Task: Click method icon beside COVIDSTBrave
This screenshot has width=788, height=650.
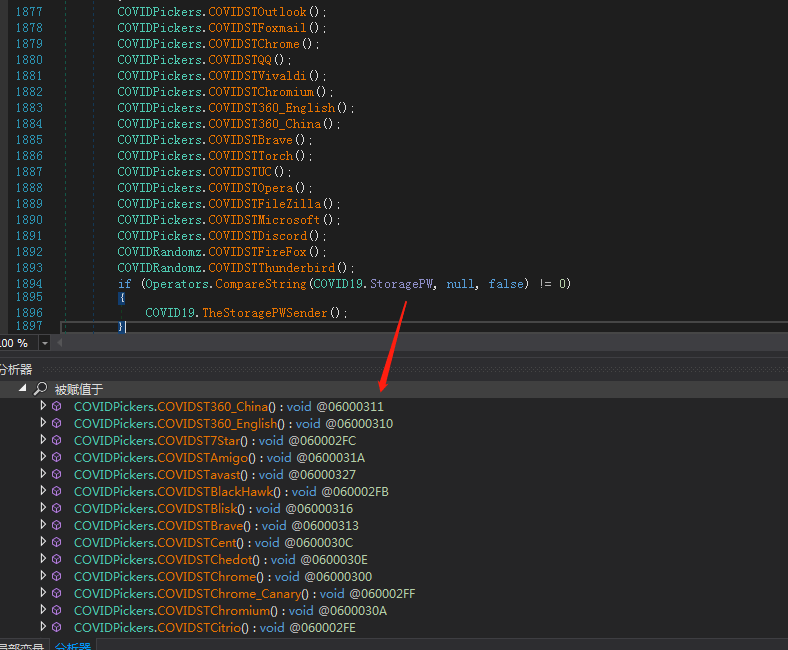Action: pos(57,525)
